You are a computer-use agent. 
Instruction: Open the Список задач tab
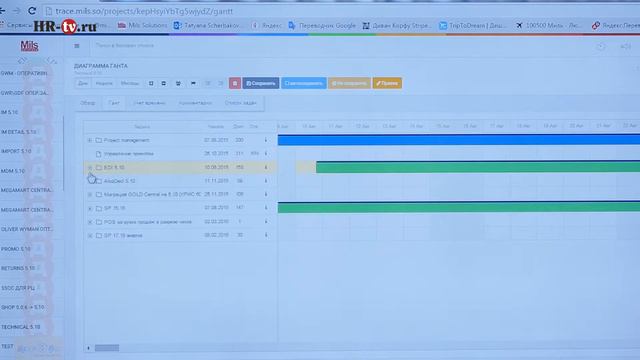[x=240, y=103]
